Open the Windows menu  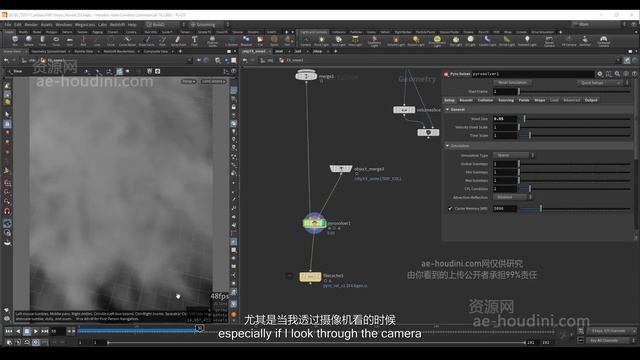[63, 24]
